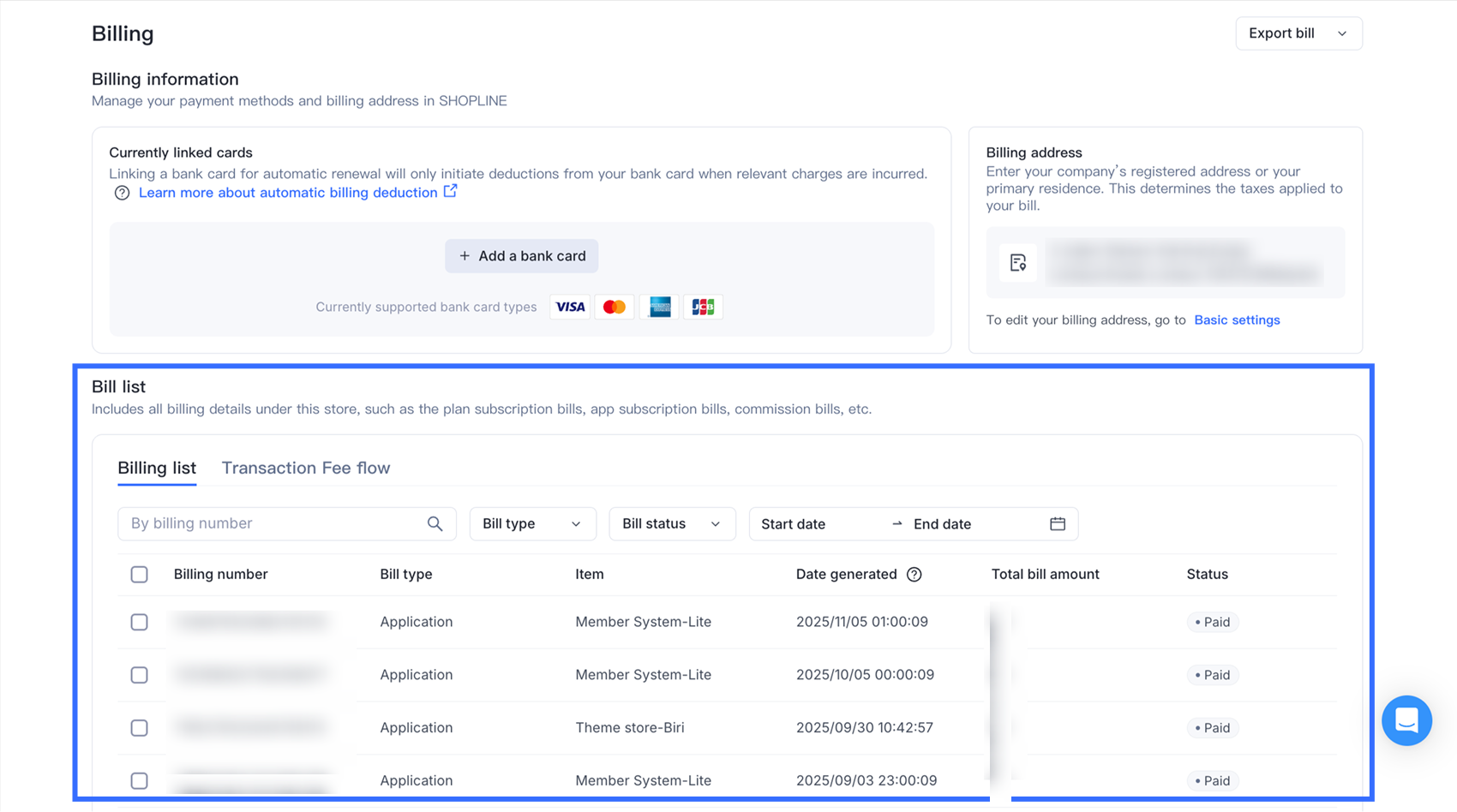The height and width of the screenshot is (812, 1457).
Task: Click the JCB card logo
Action: tap(703, 307)
